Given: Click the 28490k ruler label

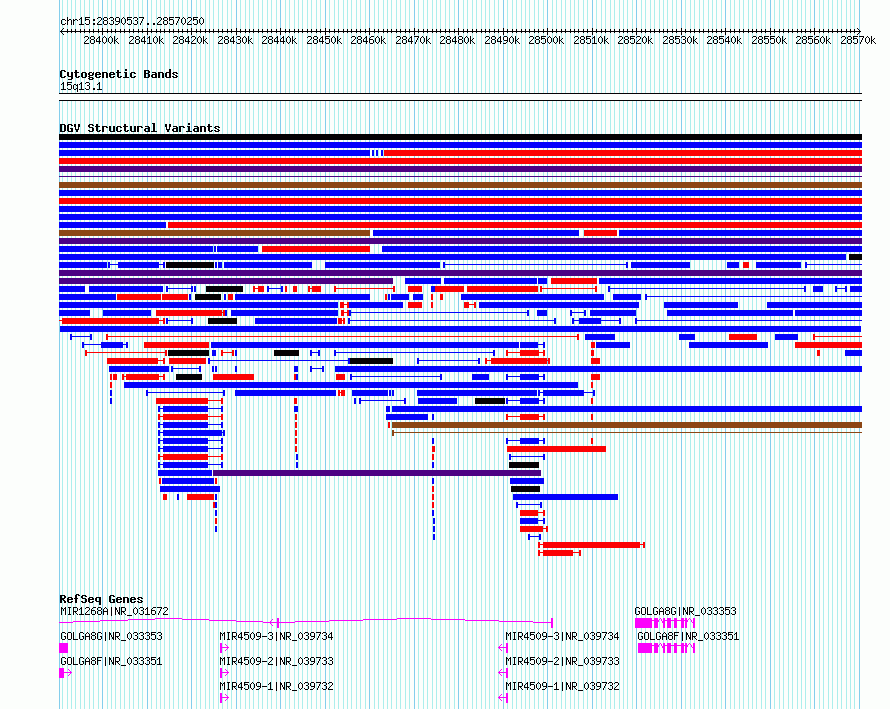Looking at the screenshot, I should (502, 40).
